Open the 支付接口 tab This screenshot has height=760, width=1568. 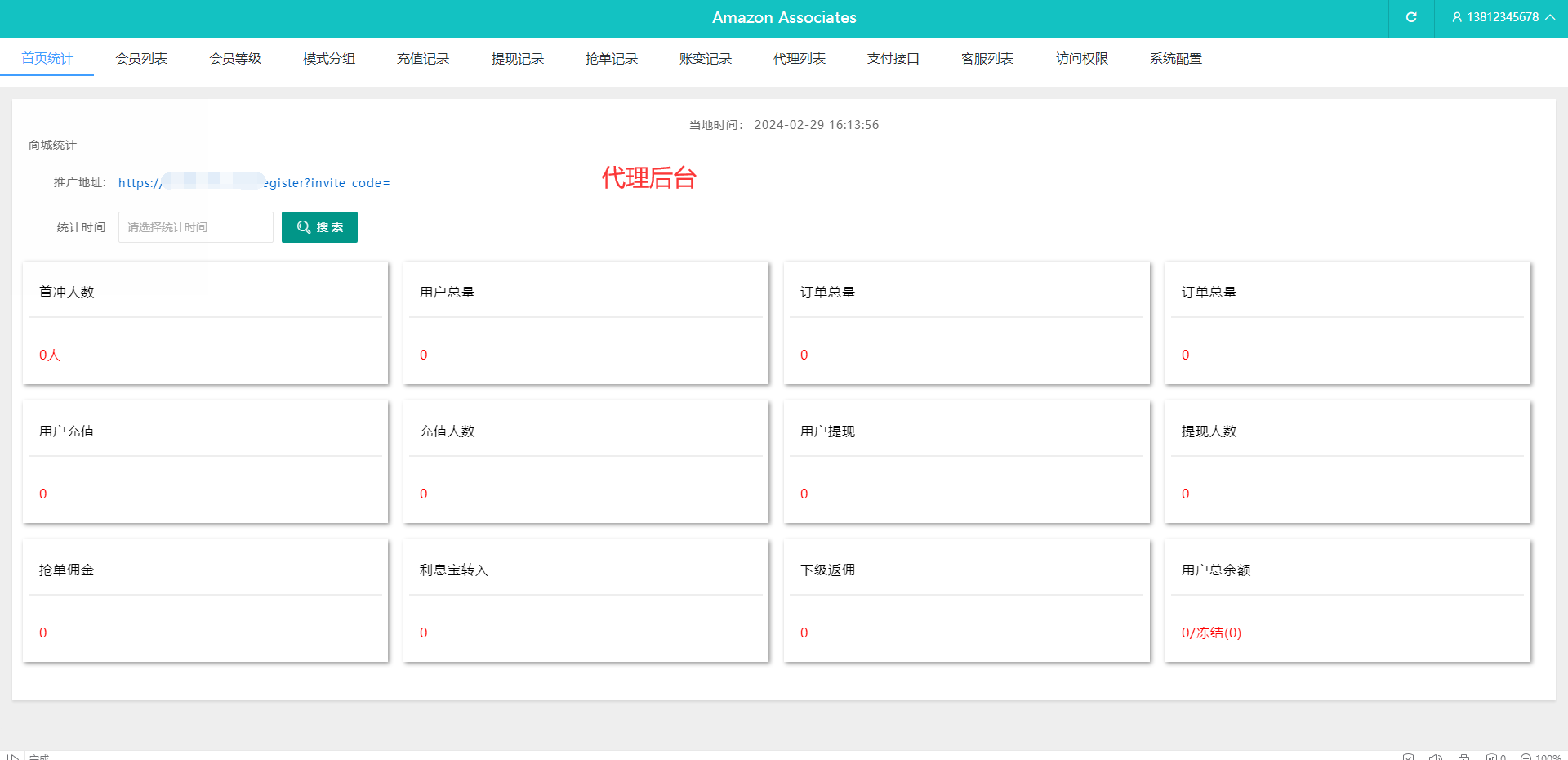tap(893, 59)
